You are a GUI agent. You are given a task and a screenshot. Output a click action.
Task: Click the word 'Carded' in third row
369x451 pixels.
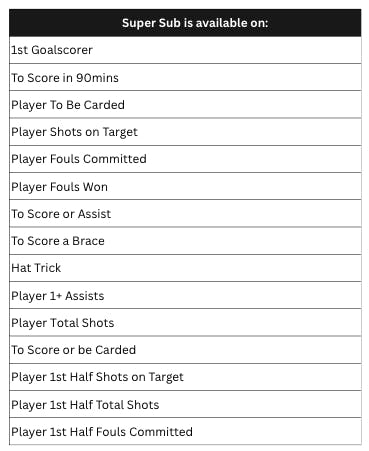click(x=104, y=105)
